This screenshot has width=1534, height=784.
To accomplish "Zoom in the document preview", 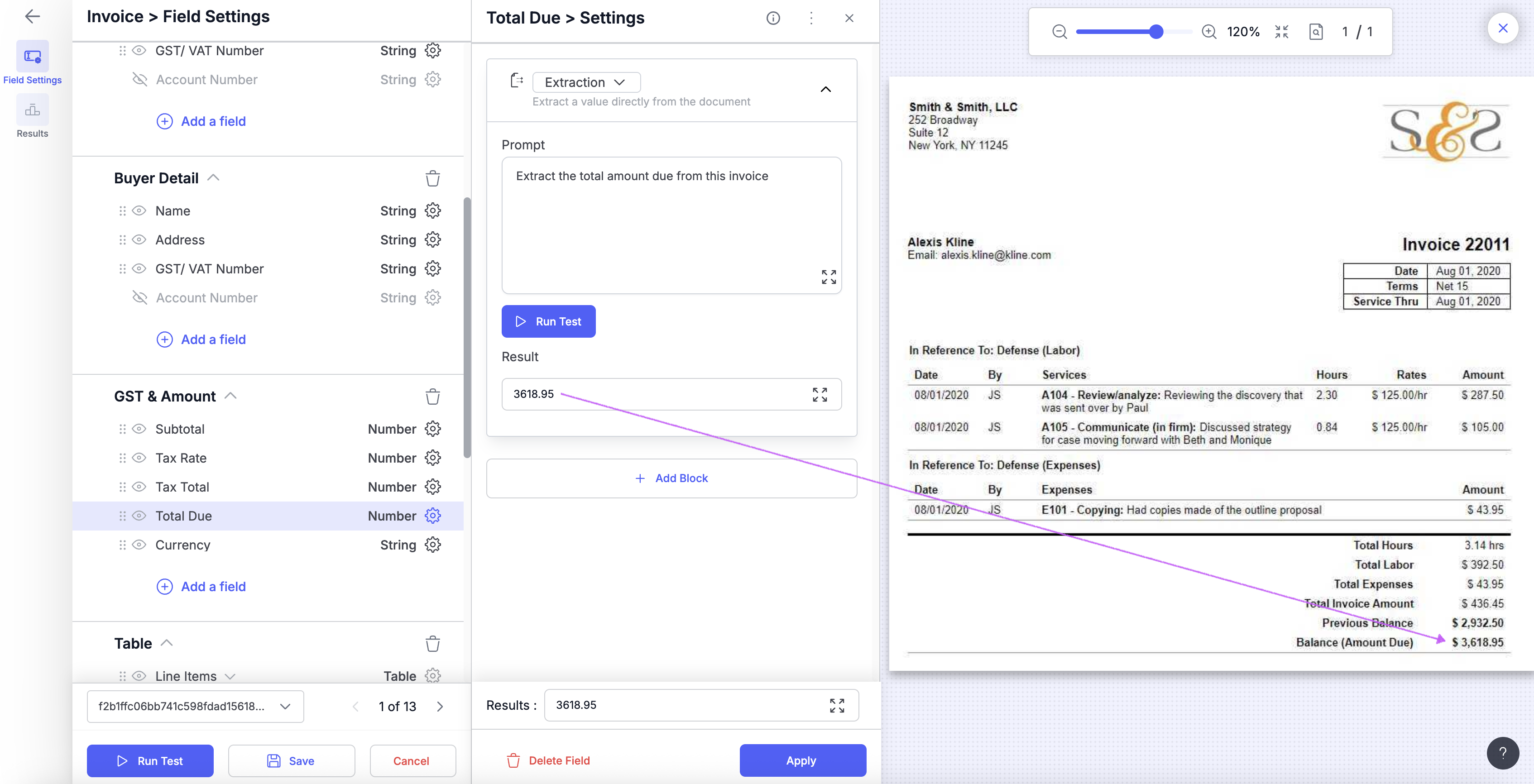I will (x=1208, y=32).
